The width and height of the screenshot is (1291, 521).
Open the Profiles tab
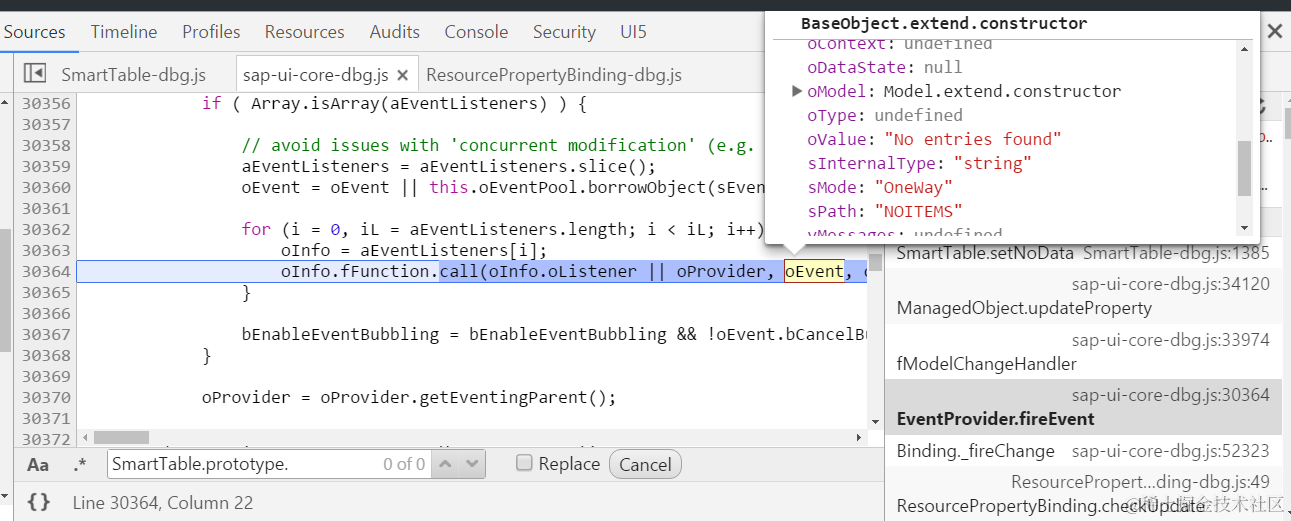211,32
